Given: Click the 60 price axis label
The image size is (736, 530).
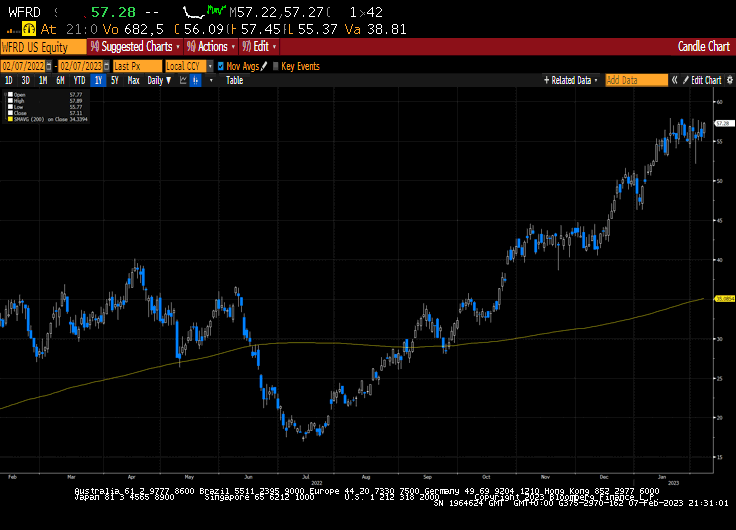Looking at the screenshot, I should coord(720,102).
